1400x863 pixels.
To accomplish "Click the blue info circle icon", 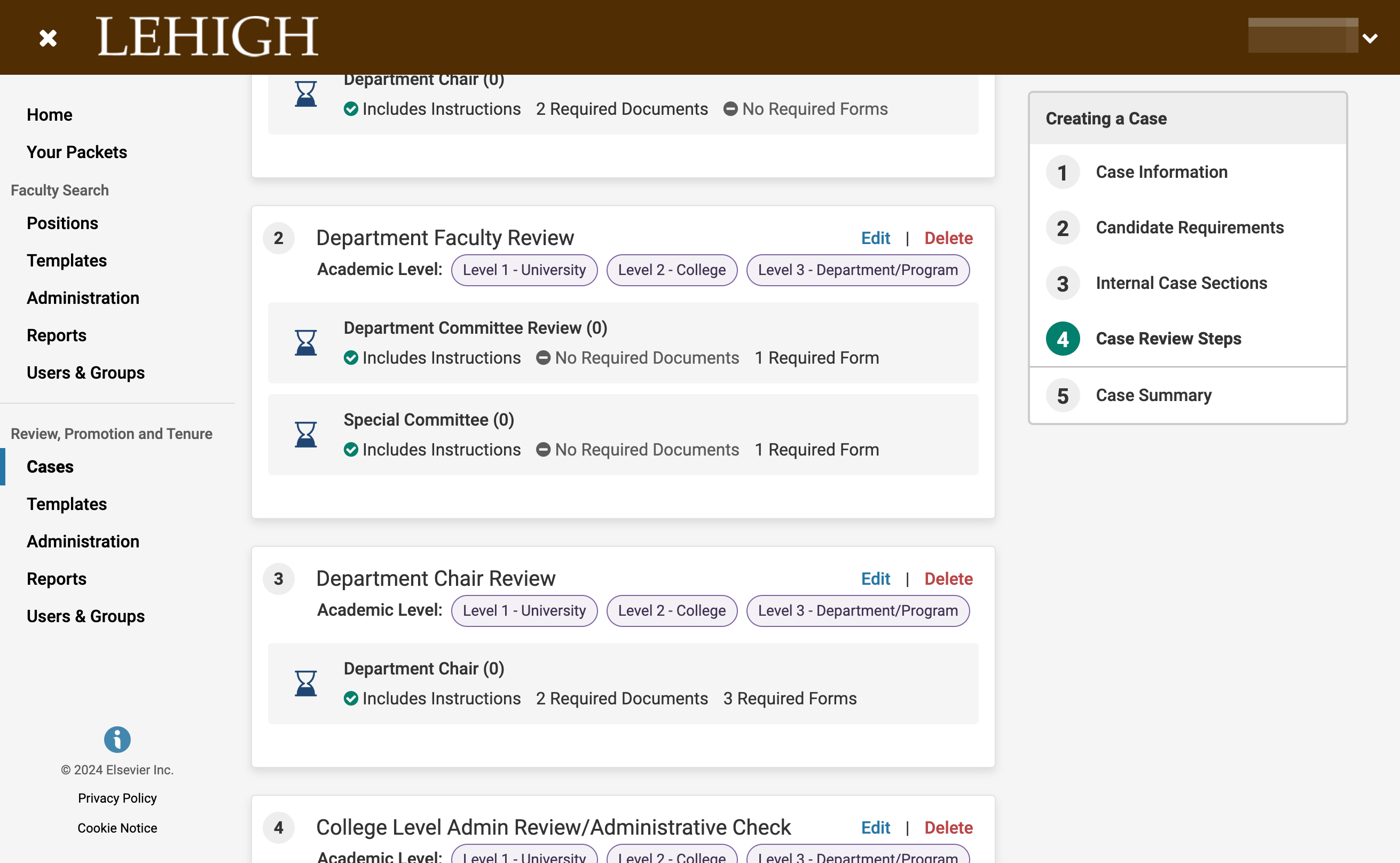I will [x=117, y=740].
